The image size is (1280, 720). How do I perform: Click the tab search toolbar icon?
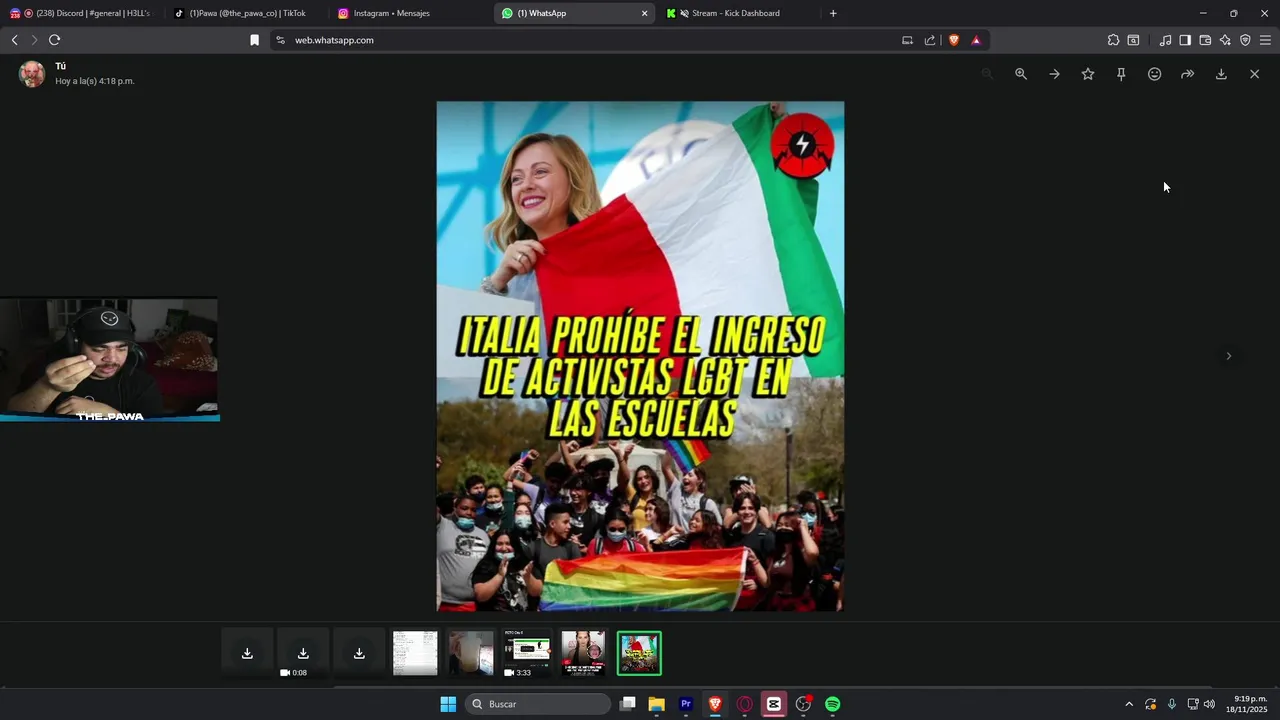pyautogui.click(x=1133, y=40)
